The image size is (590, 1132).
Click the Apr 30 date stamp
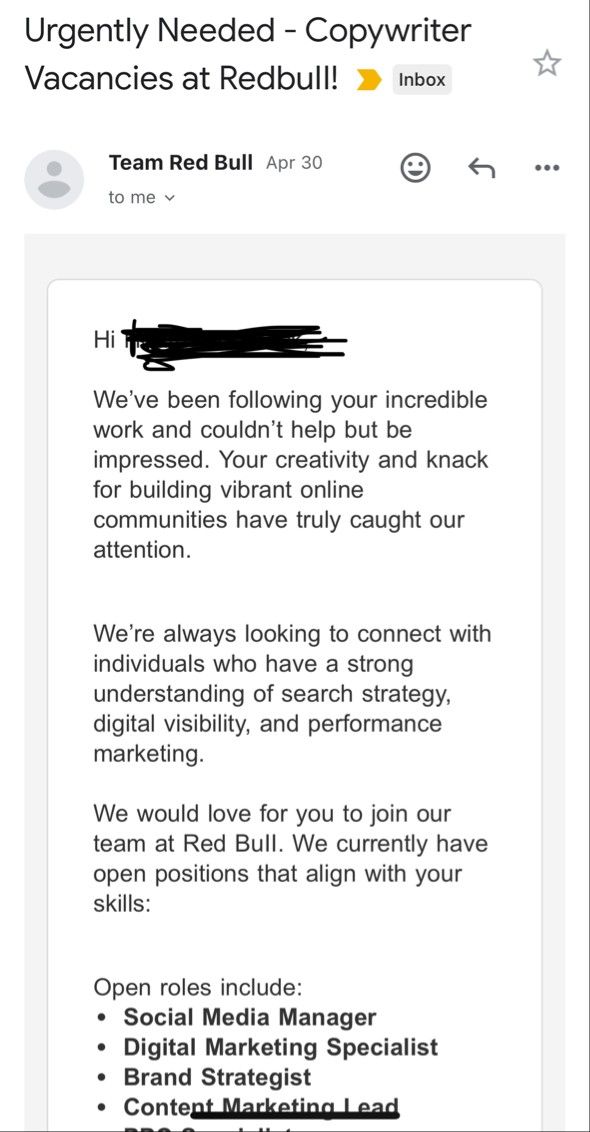coord(296,162)
